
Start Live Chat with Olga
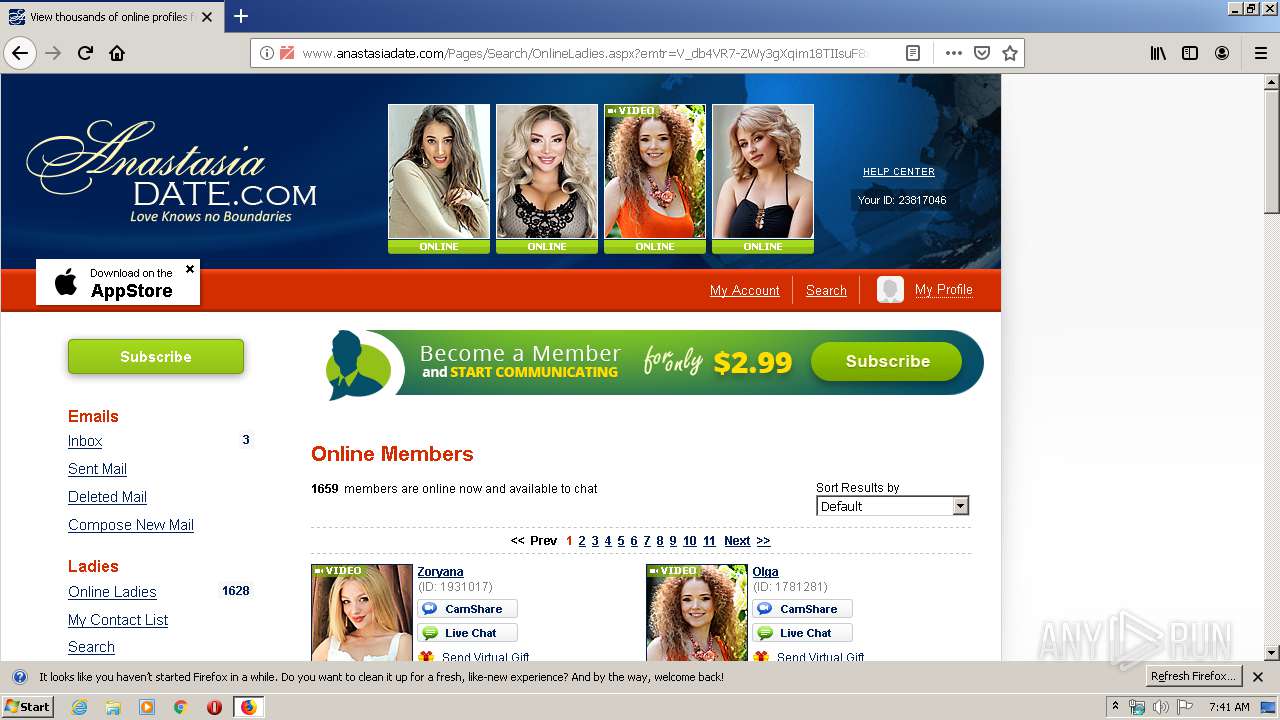pos(802,633)
